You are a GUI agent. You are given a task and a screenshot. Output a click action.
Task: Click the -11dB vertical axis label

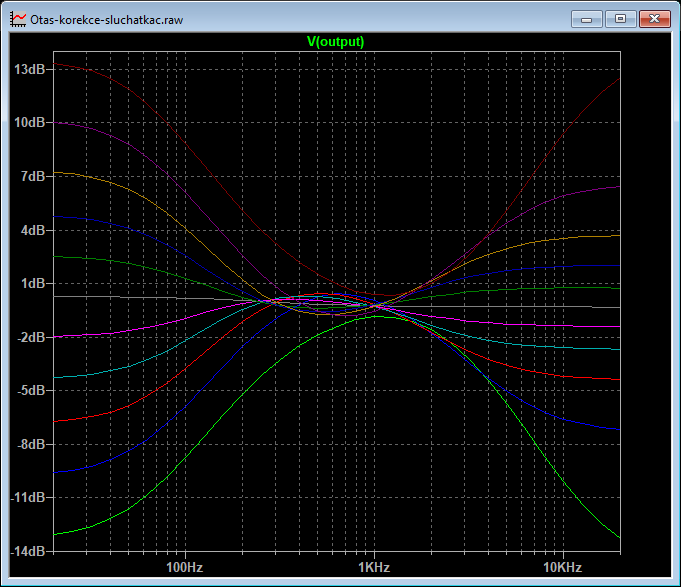(28, 498)
